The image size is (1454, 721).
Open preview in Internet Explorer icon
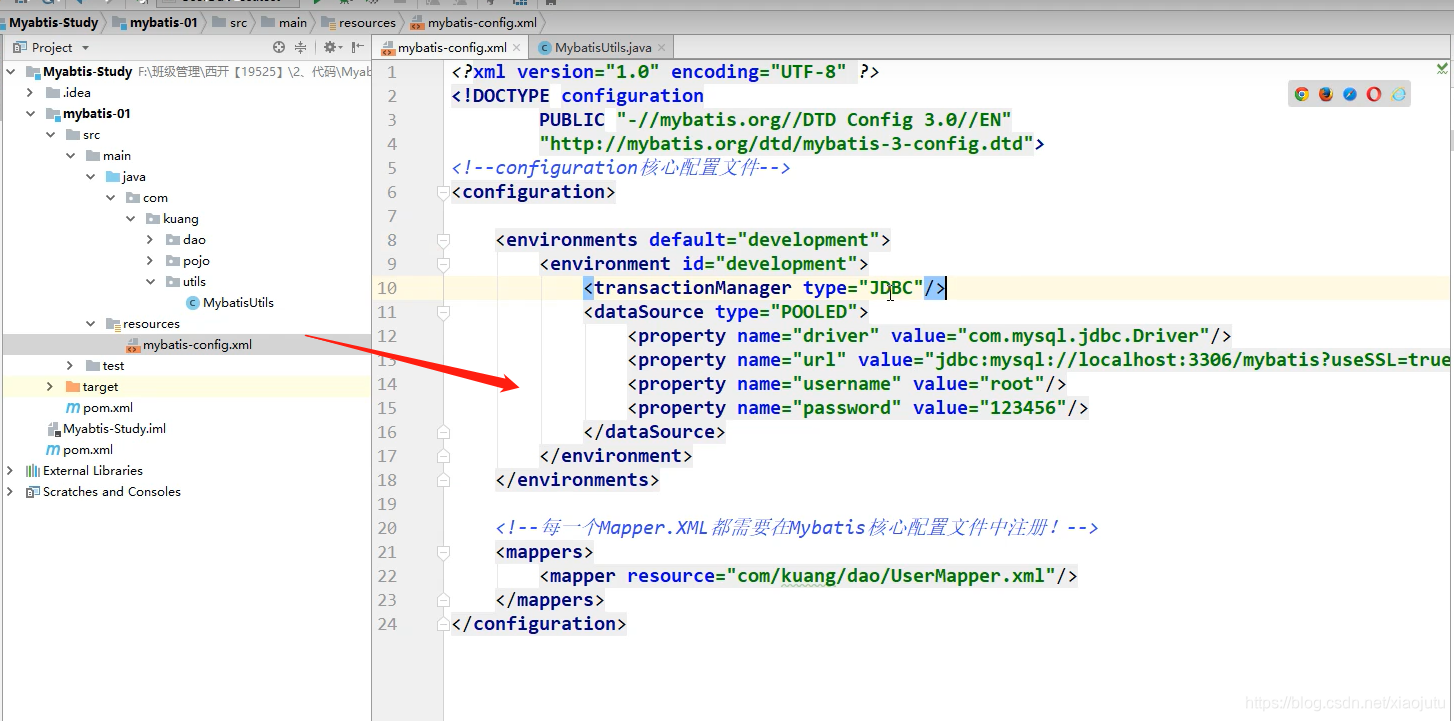coord(1399,94)
